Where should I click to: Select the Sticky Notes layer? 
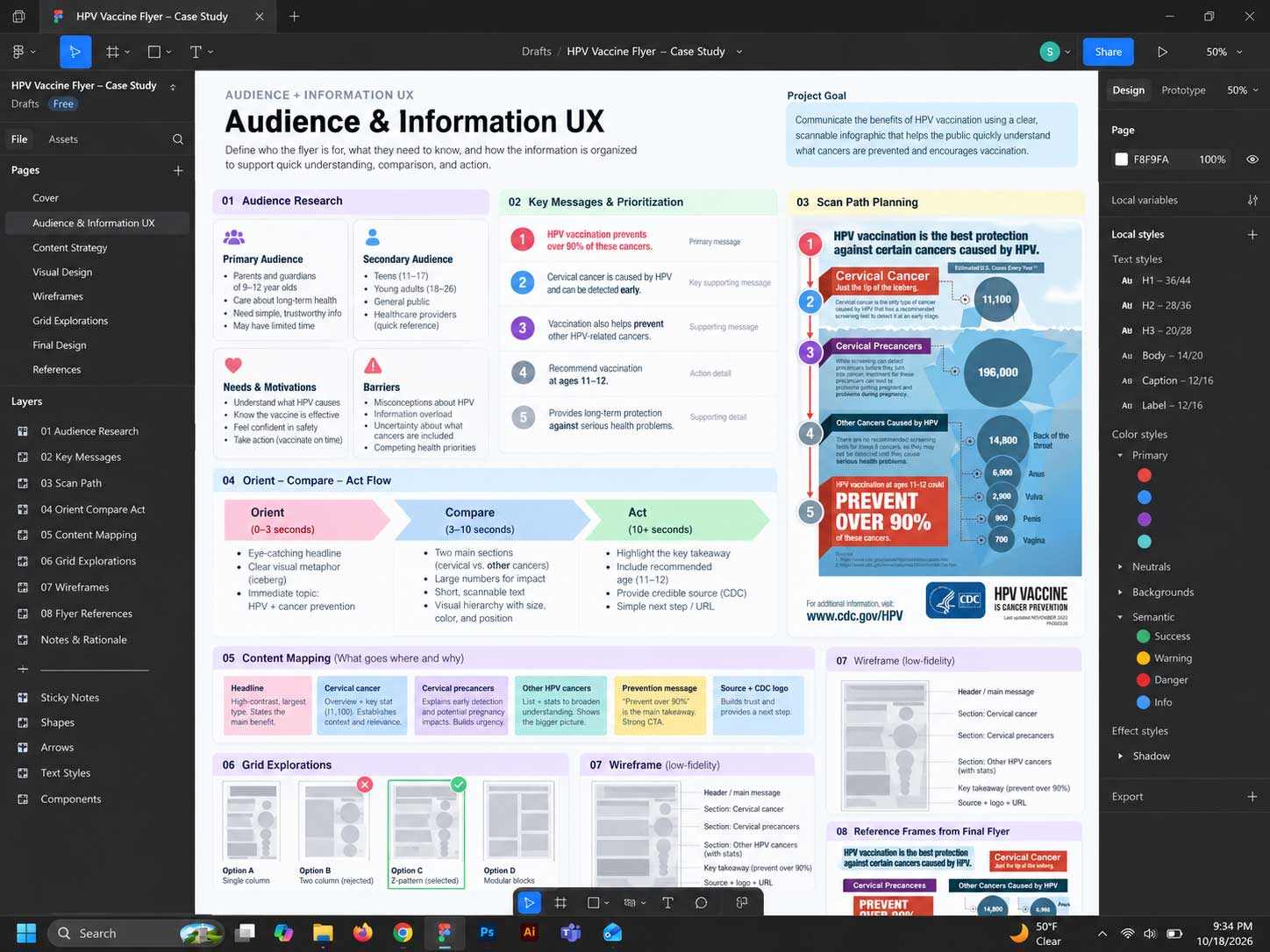pos(70,698)
